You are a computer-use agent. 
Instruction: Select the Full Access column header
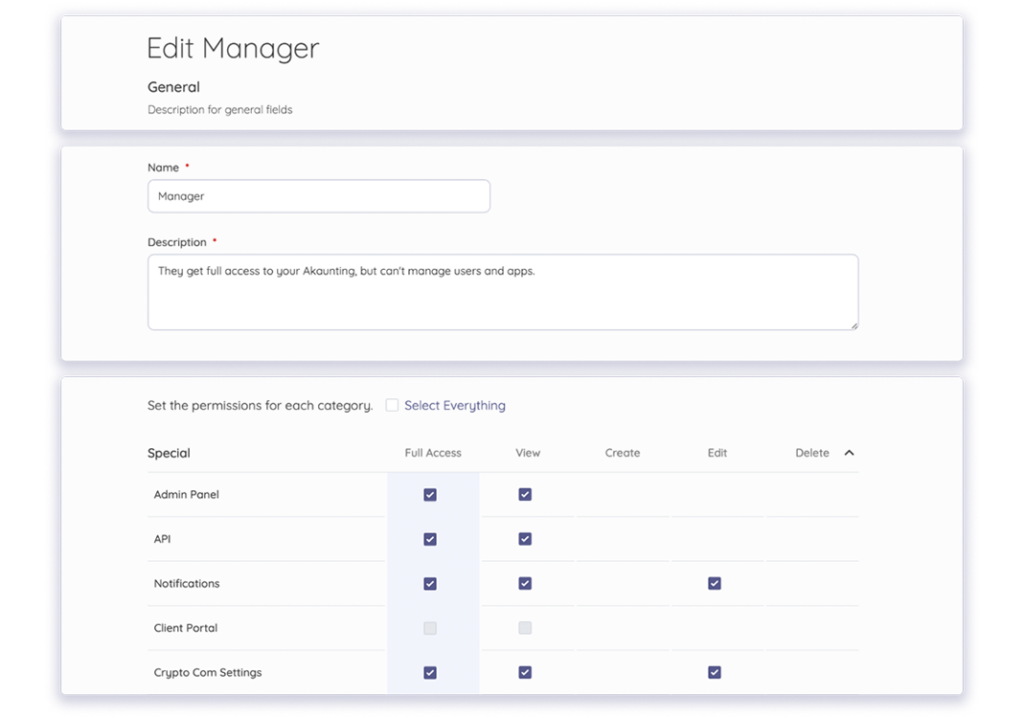point(432,452)
